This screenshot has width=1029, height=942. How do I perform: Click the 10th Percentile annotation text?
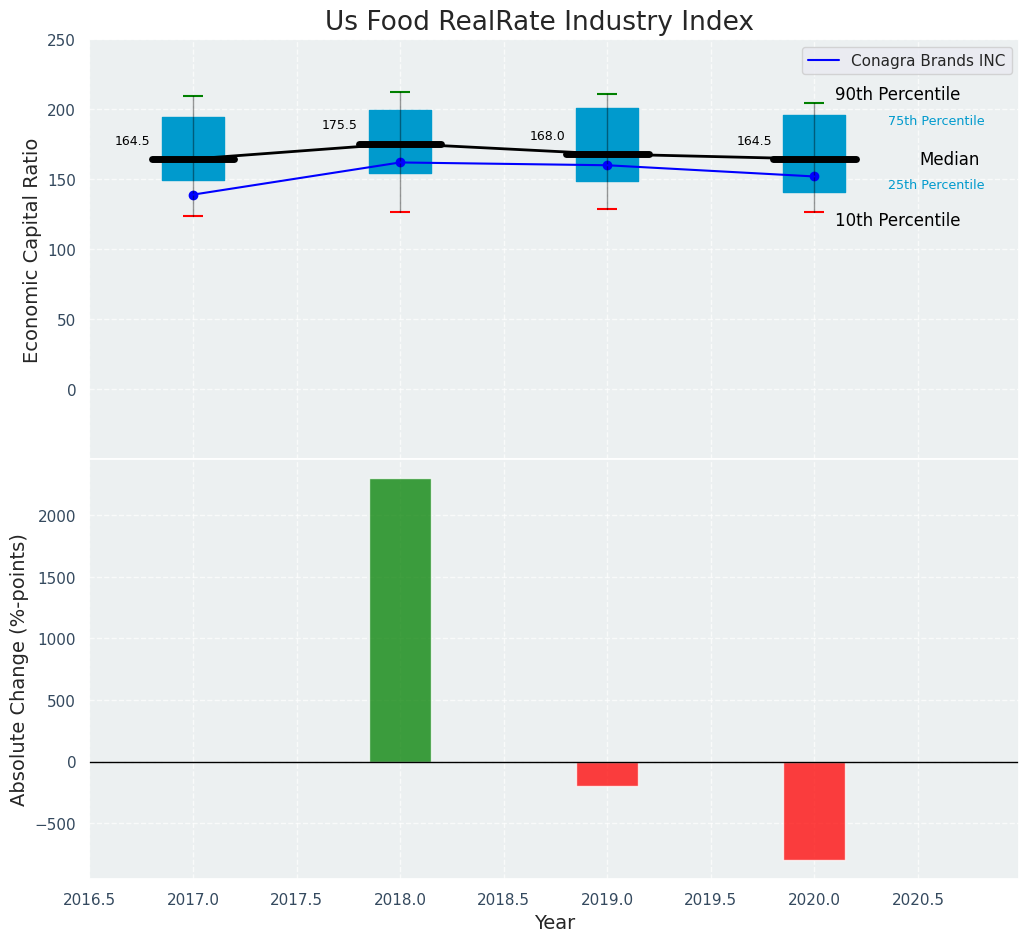[897, 221]
